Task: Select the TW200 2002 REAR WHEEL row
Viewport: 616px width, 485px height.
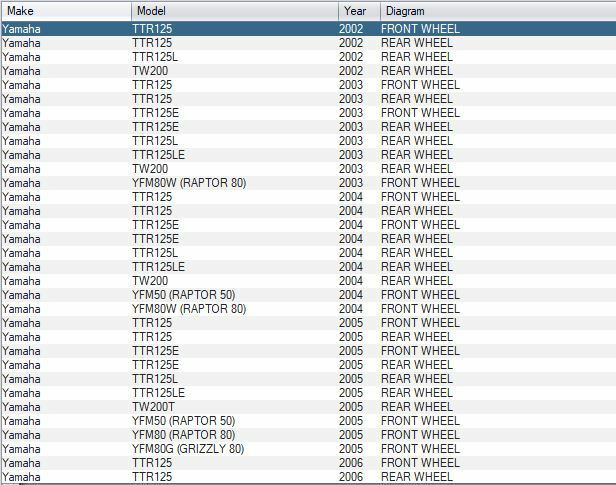Action: (309, 71)
